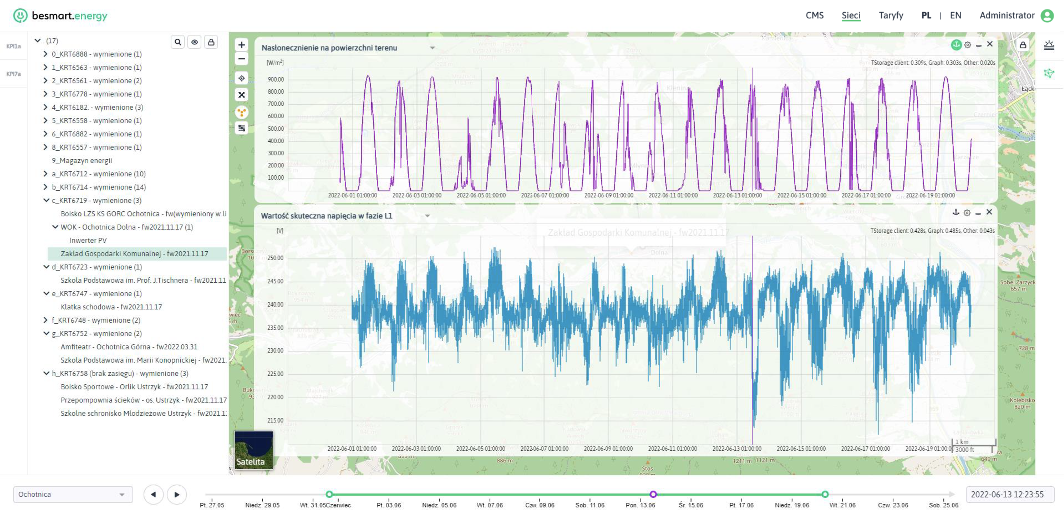Click the map layers icon below the nodes icon

point(242,128)
